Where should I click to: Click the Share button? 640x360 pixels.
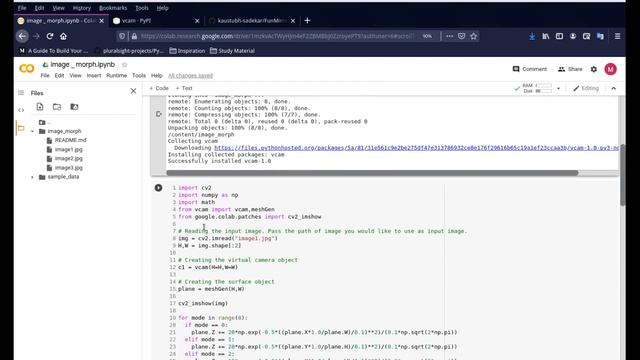pyautogui.click(x=570, y=69)
